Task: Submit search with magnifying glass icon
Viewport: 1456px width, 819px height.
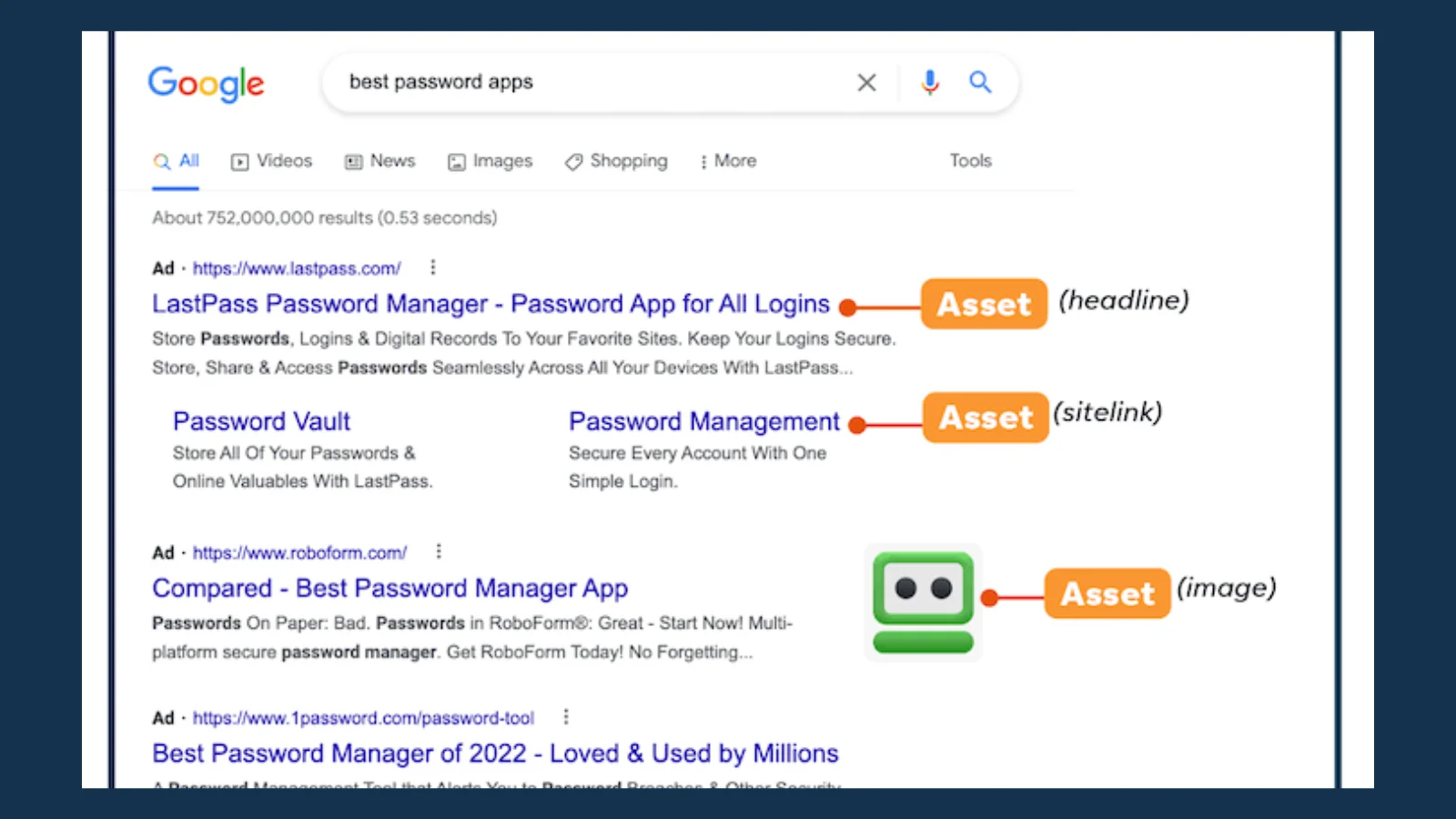Action: coord(980,82)
